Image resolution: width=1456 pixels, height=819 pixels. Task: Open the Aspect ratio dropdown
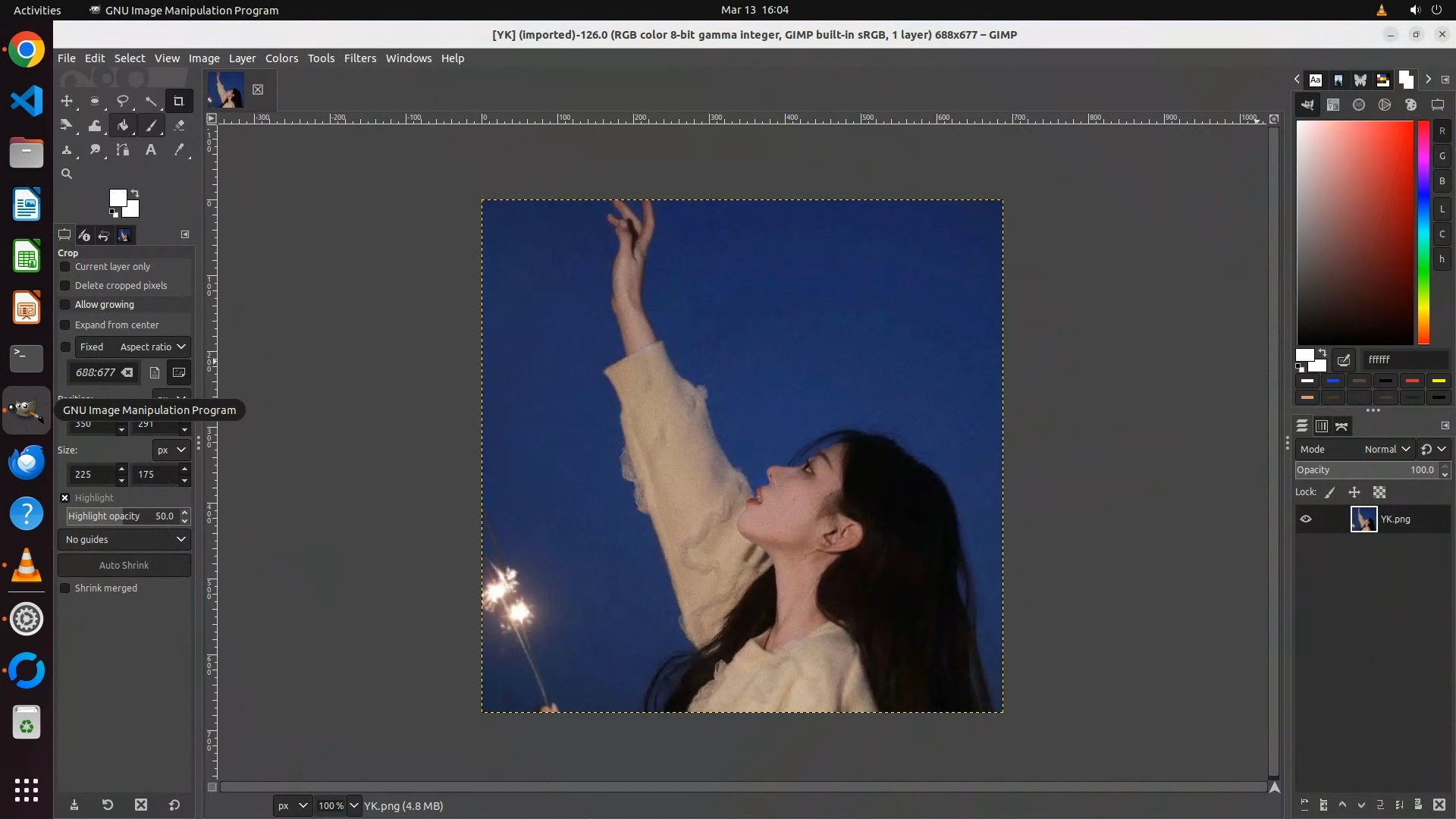pos(152,347)
